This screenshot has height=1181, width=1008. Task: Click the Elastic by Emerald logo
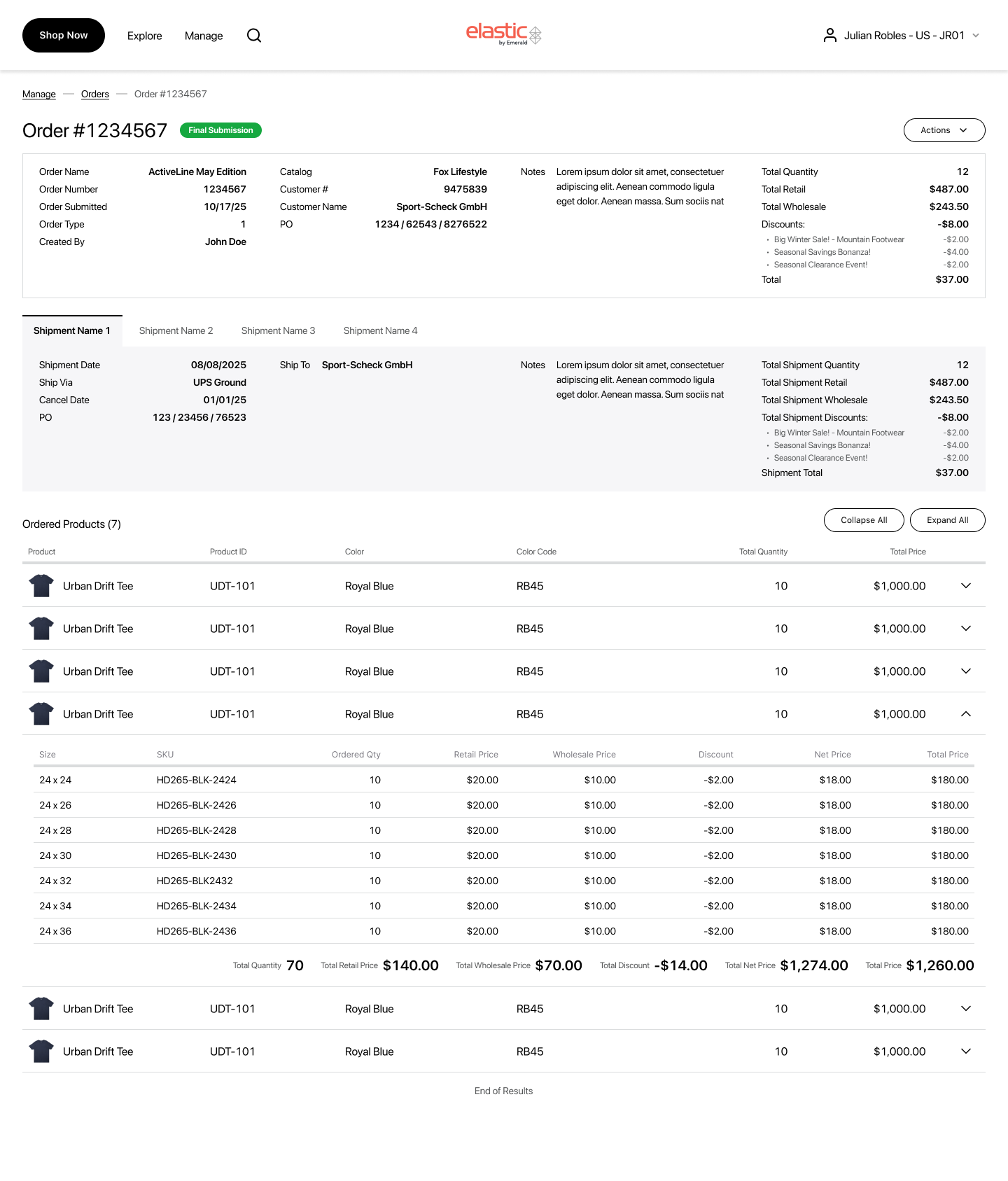point(503,34)
